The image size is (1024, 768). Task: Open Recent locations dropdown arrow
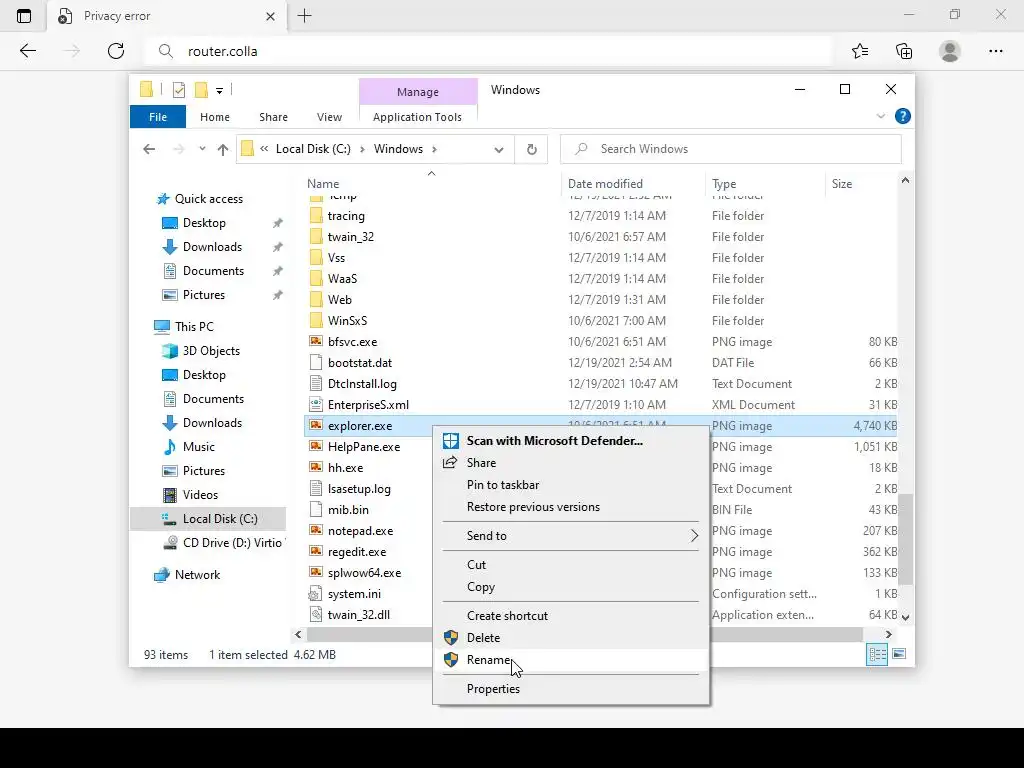tap(202, 149)
